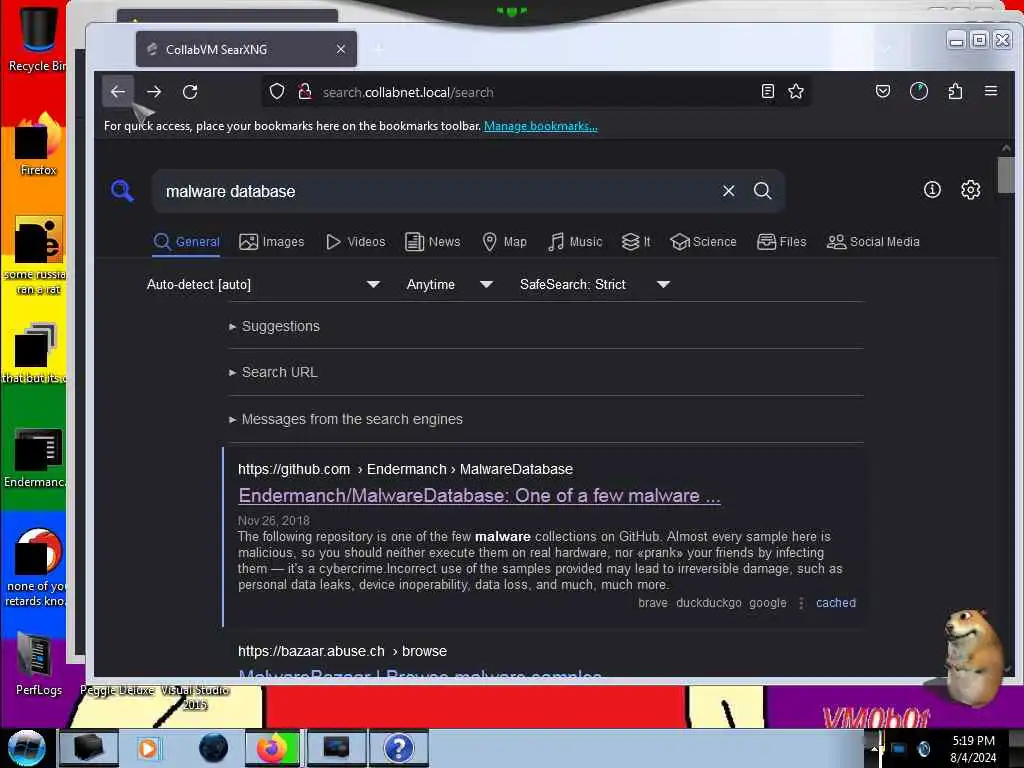This screenshot has width=1024, height=768.
Task: Go forward with the forward arrow
Action: point(154,91)
